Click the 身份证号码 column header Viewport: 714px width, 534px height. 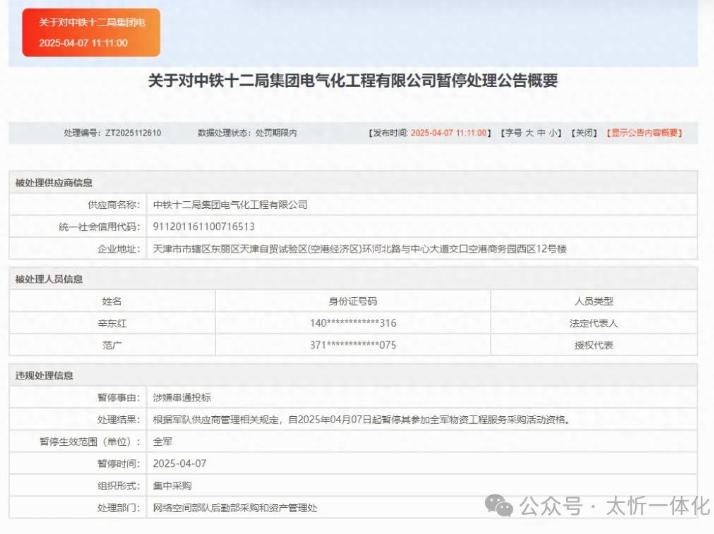352,301
